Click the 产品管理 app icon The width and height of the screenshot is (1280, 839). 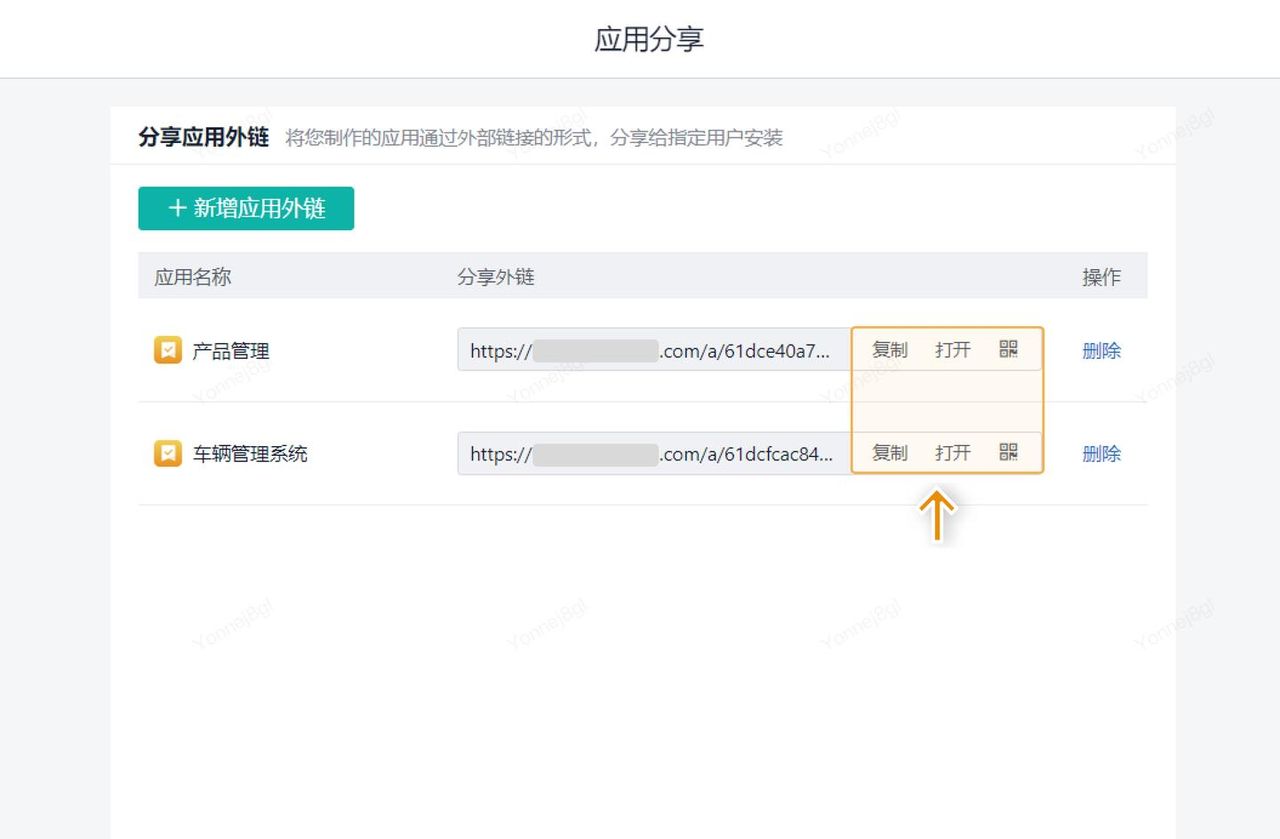(x=168, y=350)
